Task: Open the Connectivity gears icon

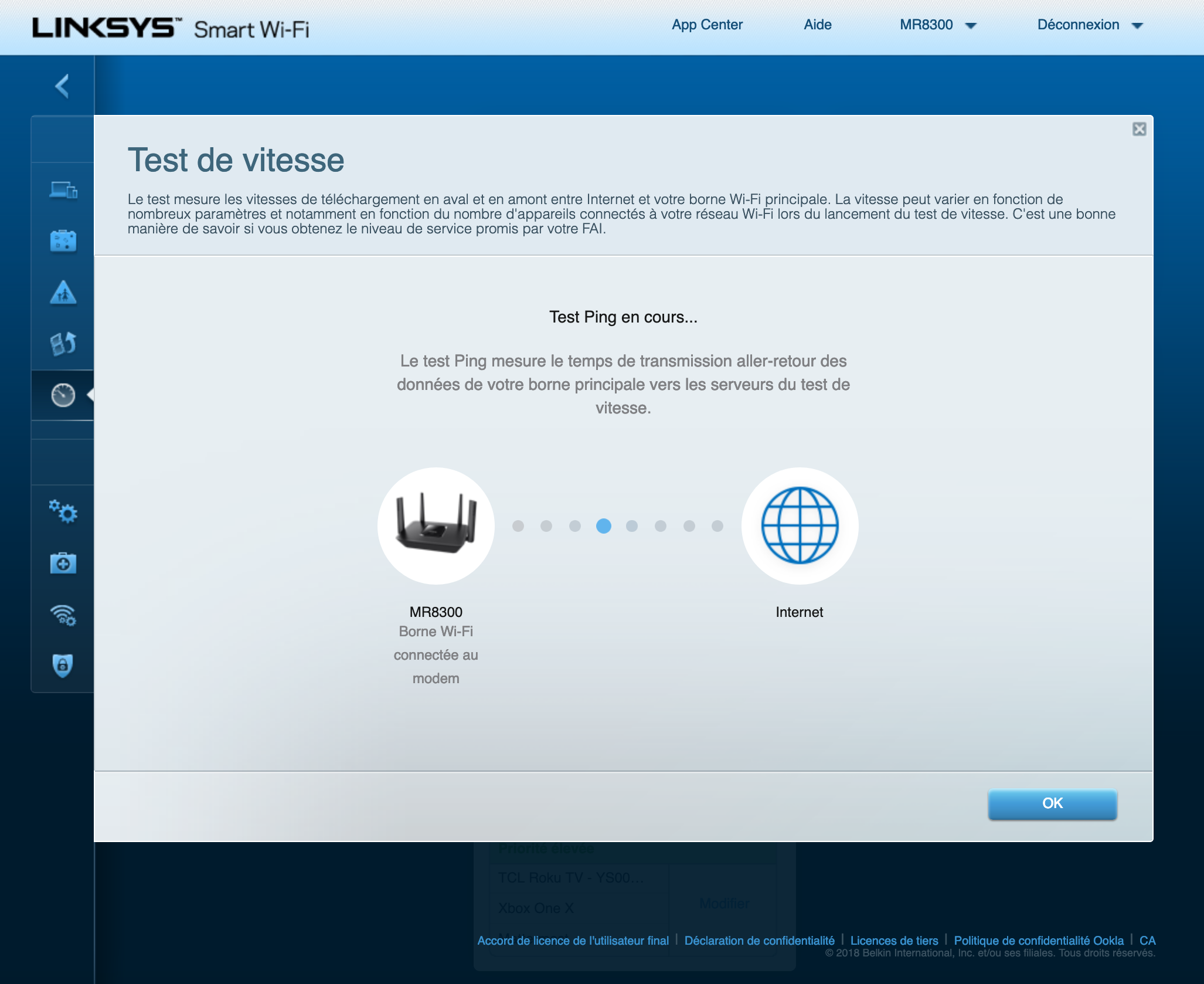Action: click(x=63, y=512)
